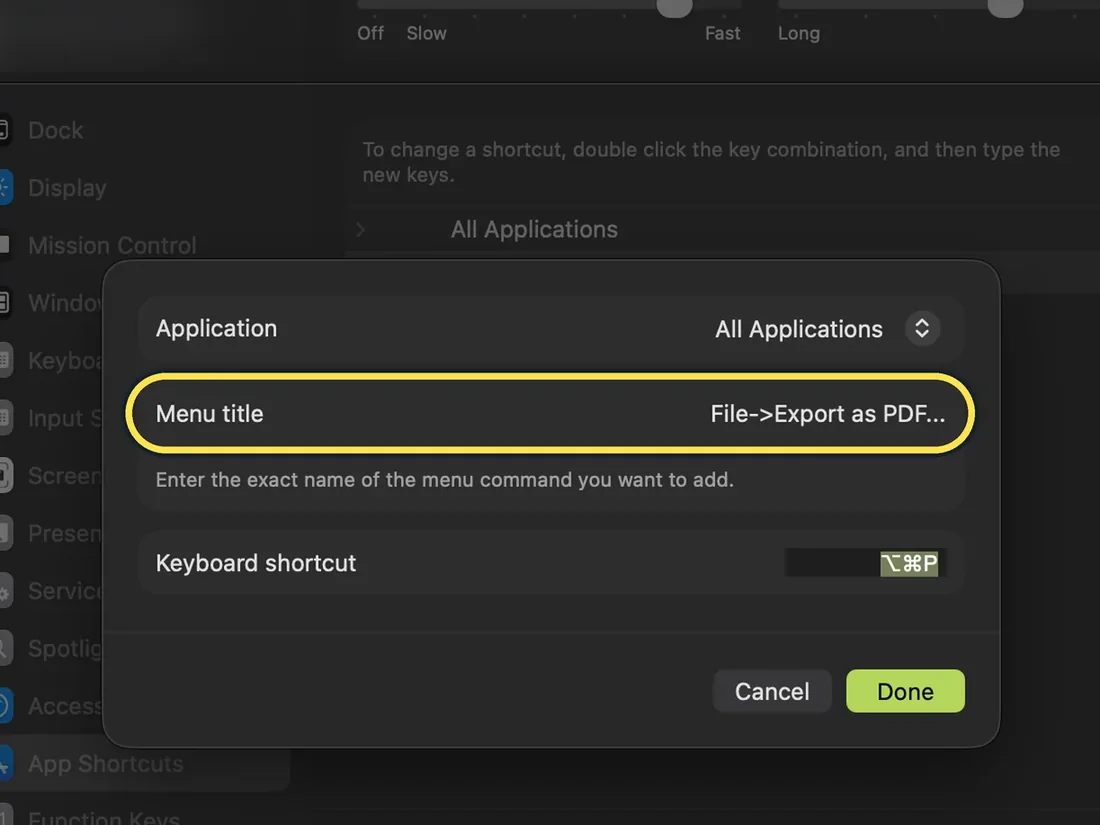
Task: Cancel the new shortcut dialog
Action: (x=772, y=691)
